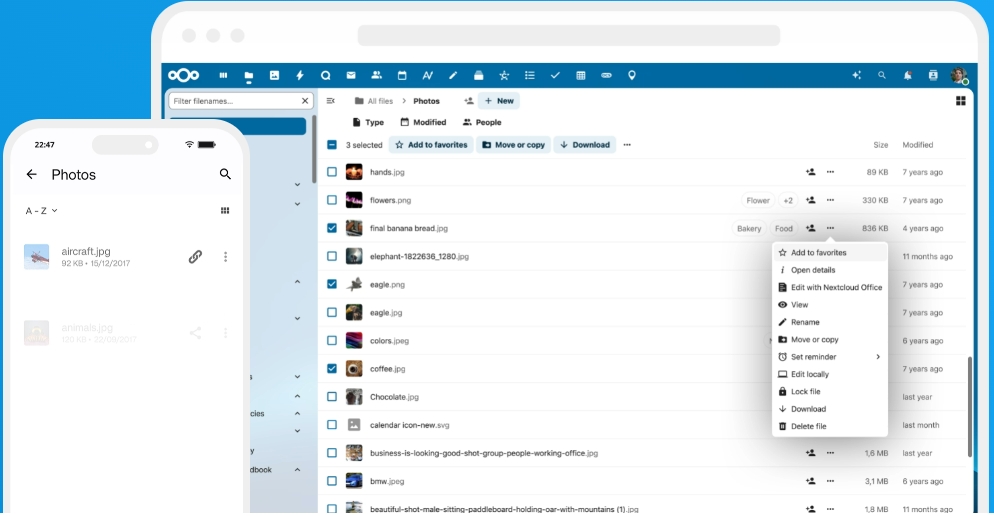Click the file list vertical scrollbar

[x=970, y=406]
